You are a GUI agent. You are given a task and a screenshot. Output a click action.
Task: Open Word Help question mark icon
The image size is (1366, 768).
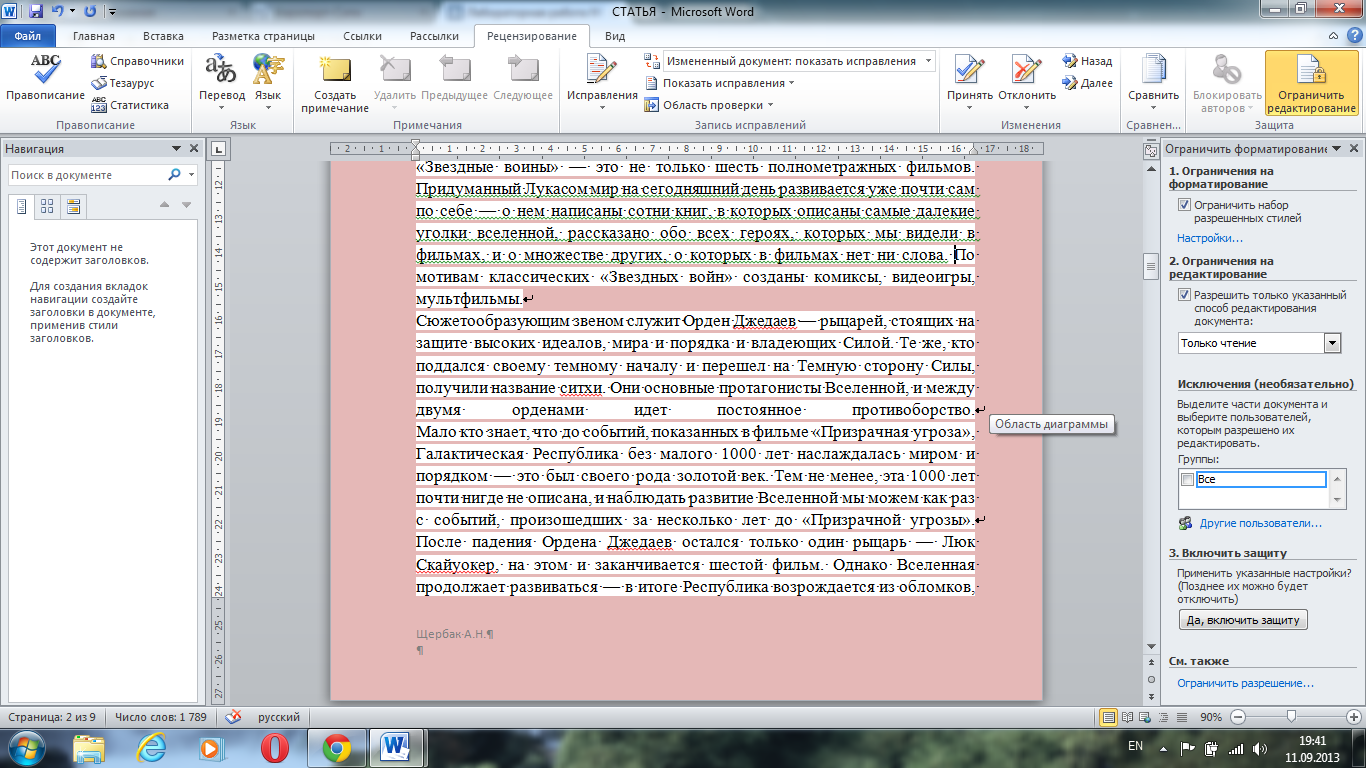[x=1354, y=36]
